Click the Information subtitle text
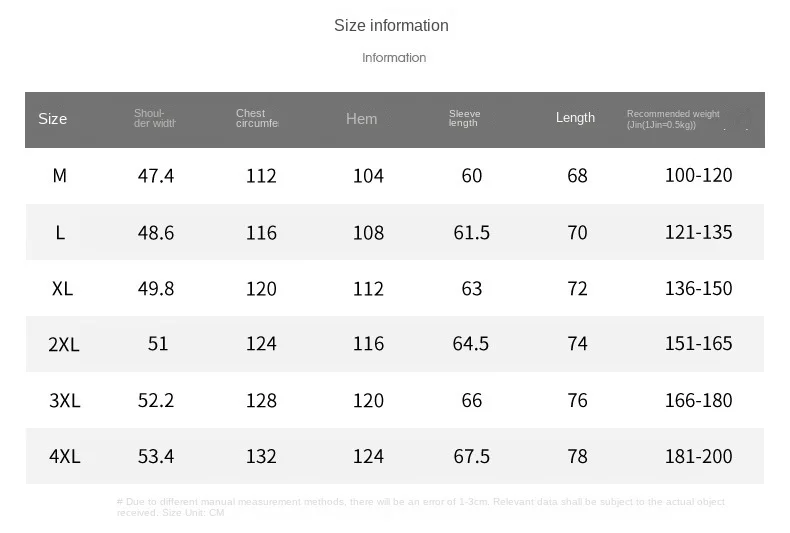This screenshot has width=790, height=533. point(394,58)
